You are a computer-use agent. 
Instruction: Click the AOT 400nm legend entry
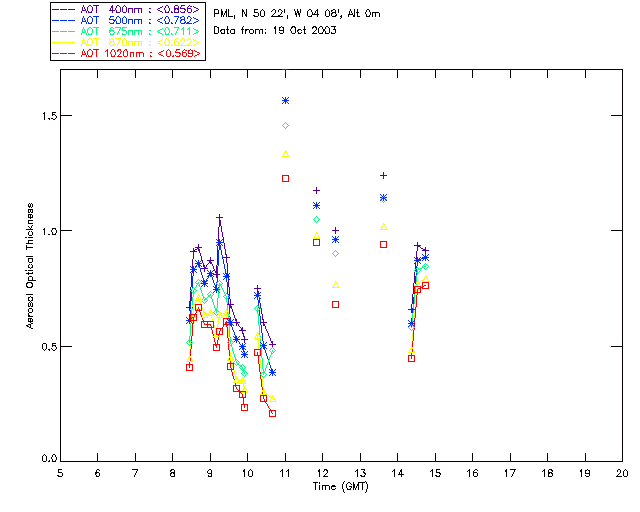[x=127, y=9]
